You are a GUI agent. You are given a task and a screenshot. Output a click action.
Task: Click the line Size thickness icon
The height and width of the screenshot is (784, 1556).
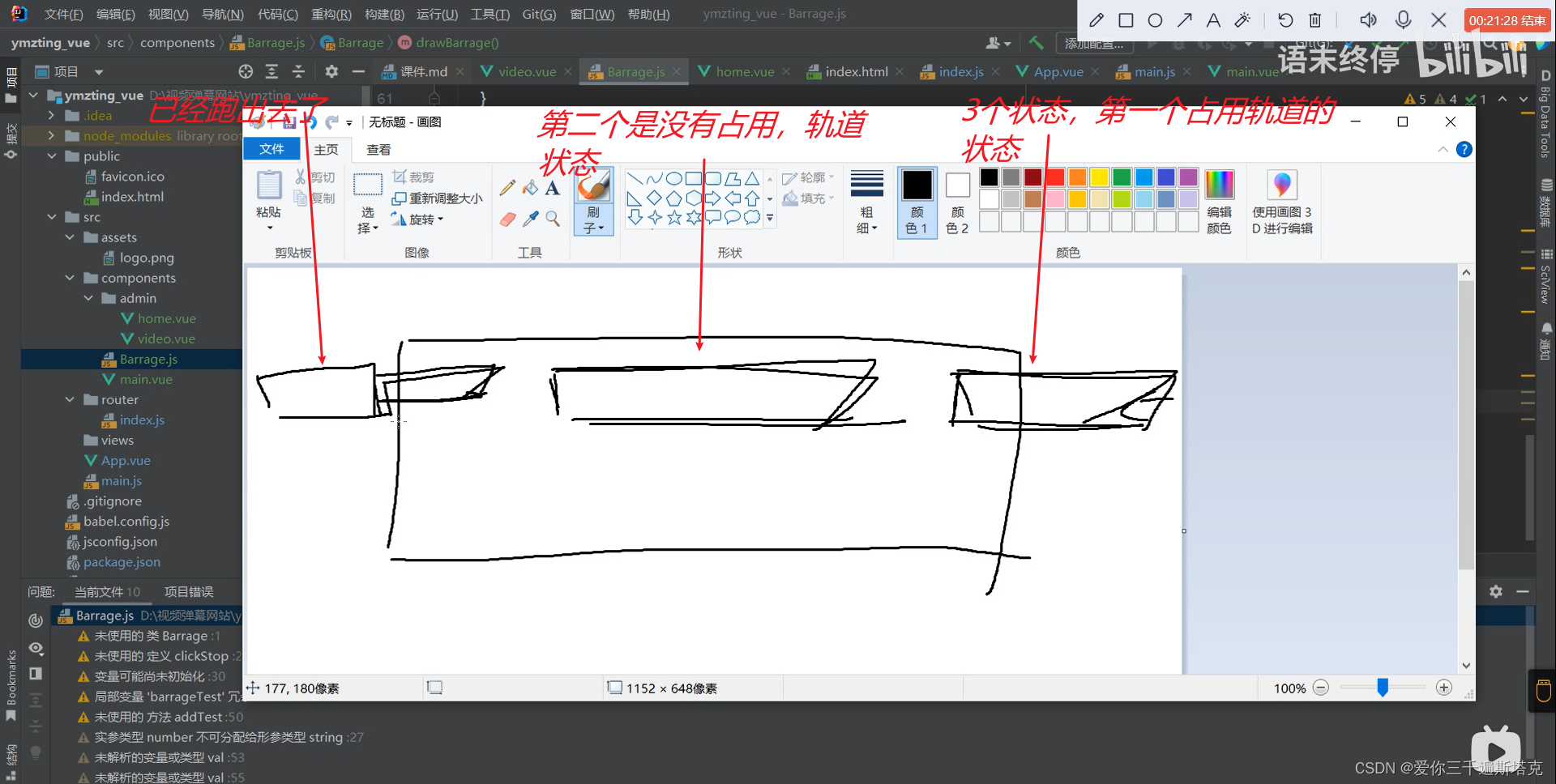(866, 185)
